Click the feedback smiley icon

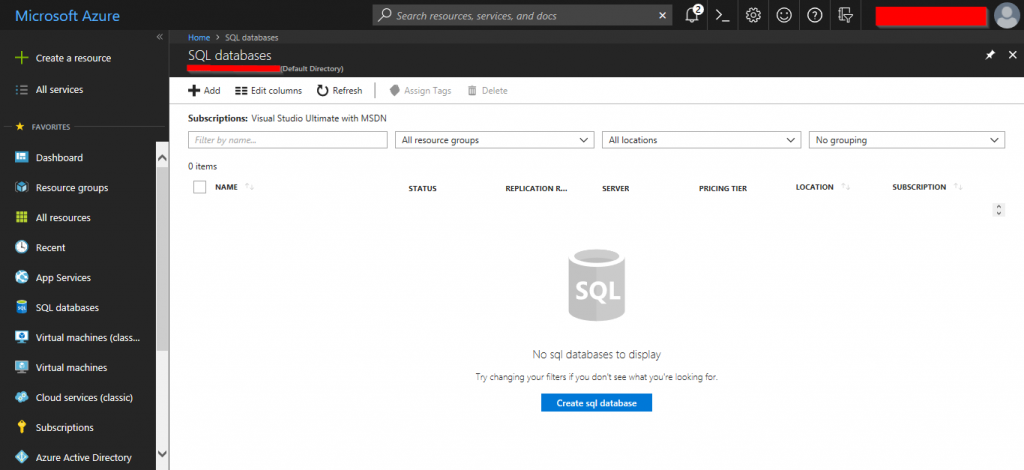coord(784,16)
